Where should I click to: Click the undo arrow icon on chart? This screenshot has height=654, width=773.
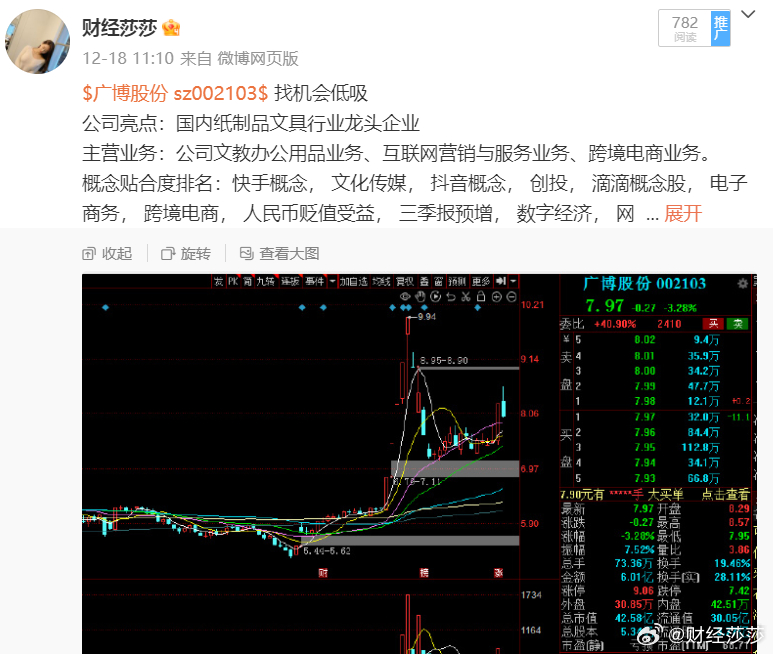tap(451, 297)
